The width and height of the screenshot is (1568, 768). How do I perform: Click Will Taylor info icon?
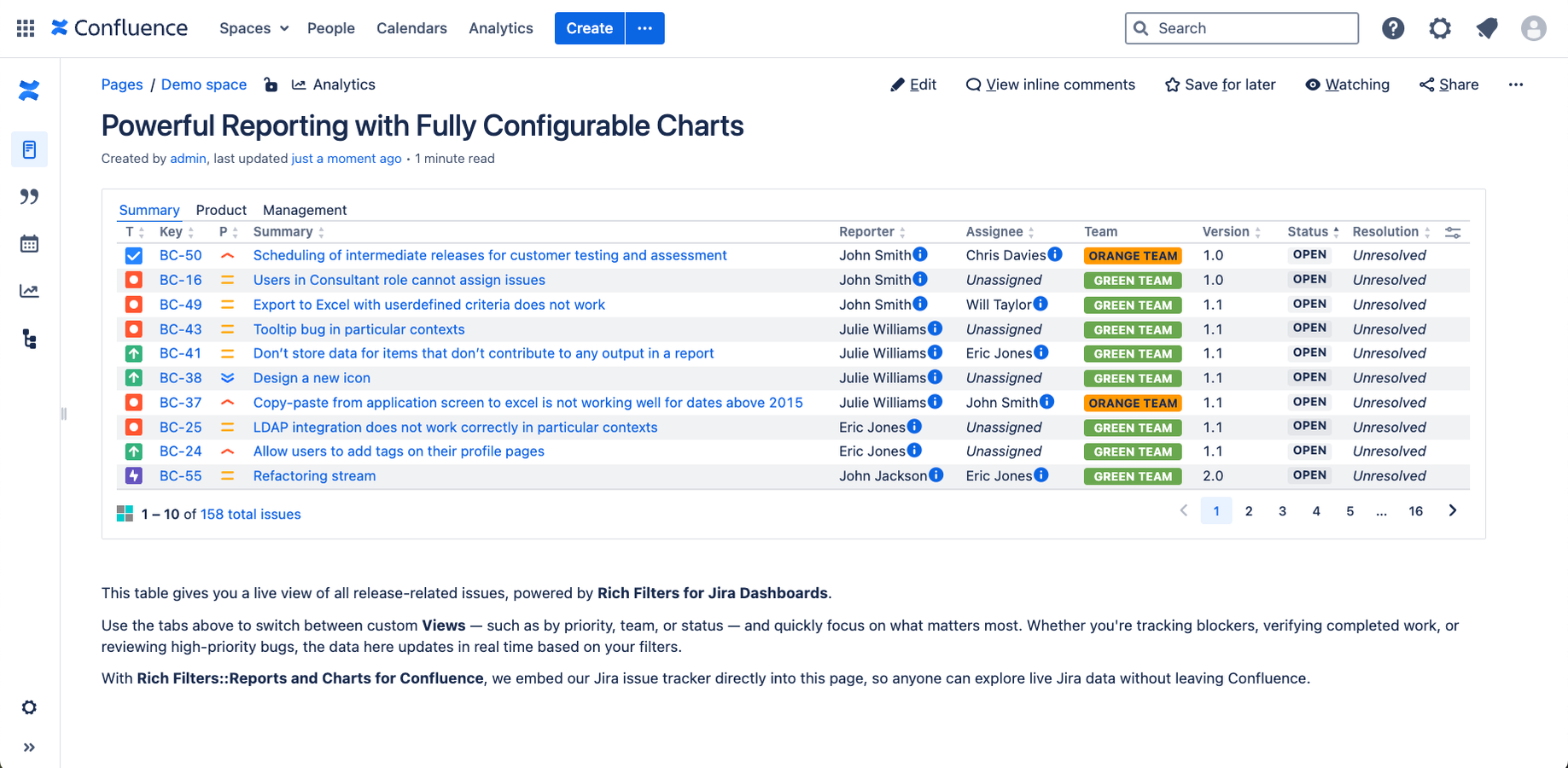tap(1040, 304)
